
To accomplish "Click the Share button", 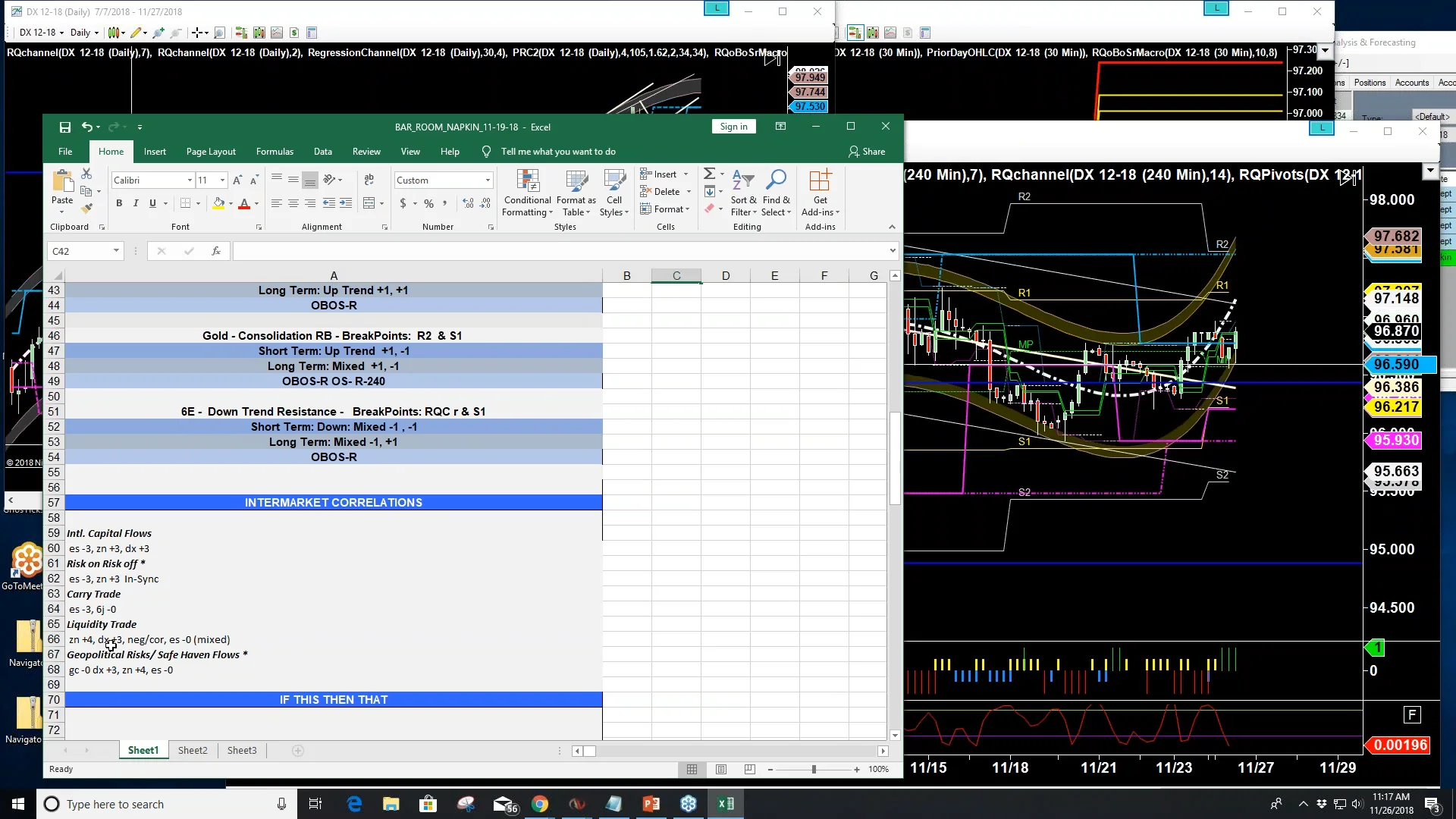I will [x=867, y=152].
